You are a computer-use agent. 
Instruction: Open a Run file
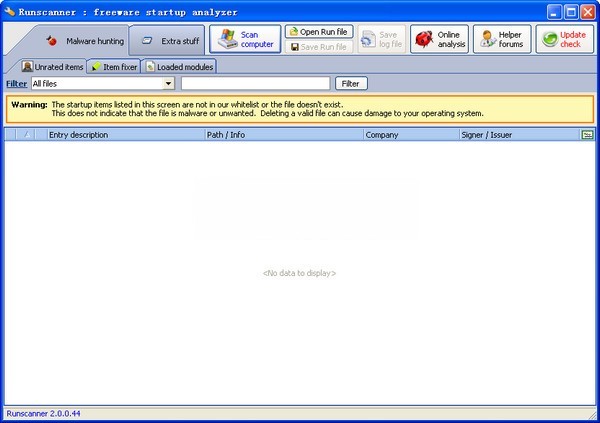click(x=318, y=31)
